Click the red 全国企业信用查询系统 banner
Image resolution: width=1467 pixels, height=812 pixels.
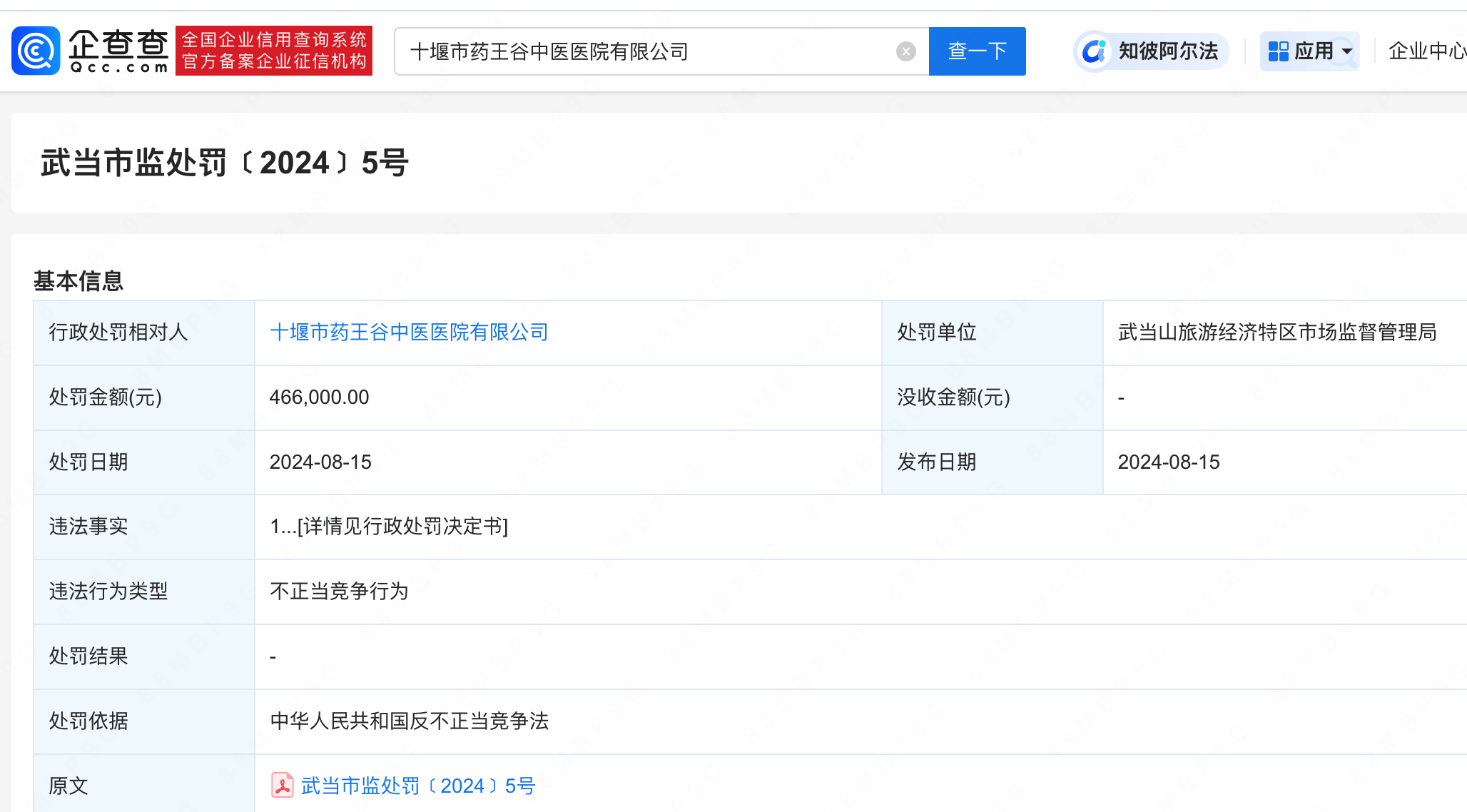pos(274,51)
